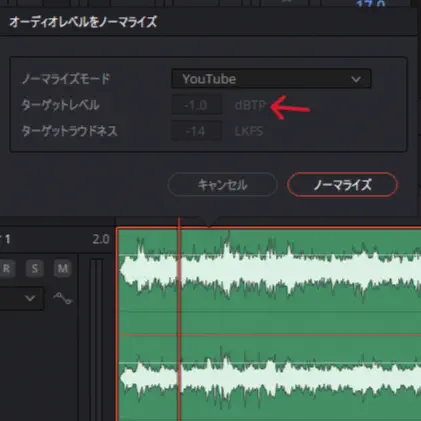Click the ノーマライズモード label

point(66,79)
